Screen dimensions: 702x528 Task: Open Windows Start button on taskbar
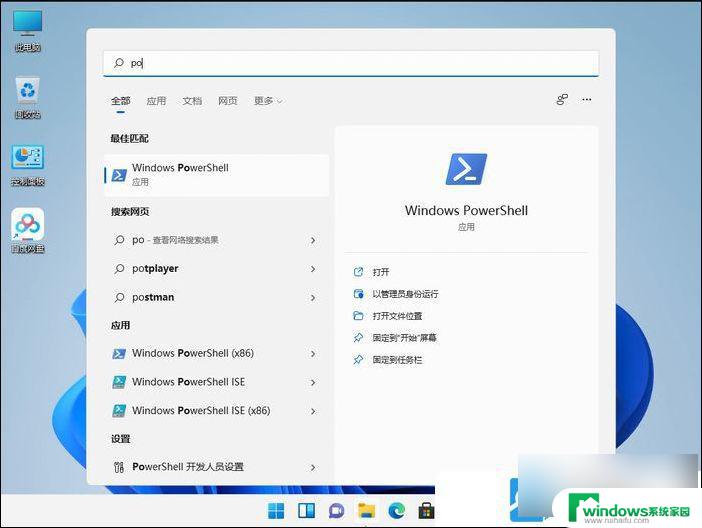[276, 511]
